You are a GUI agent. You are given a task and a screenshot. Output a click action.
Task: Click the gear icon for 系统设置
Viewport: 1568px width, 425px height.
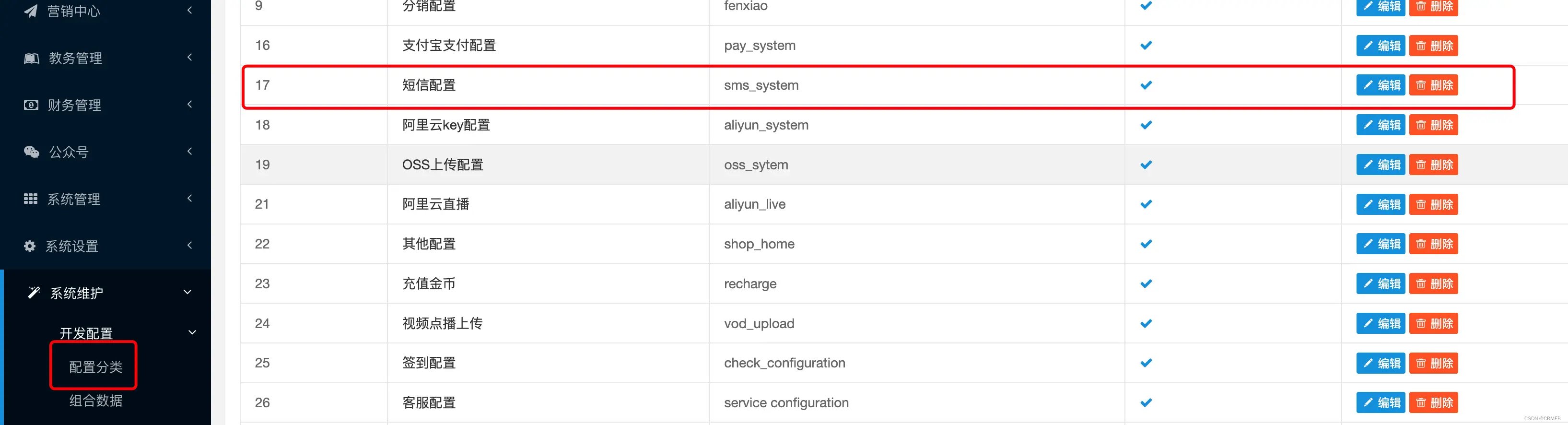[29, 246]
